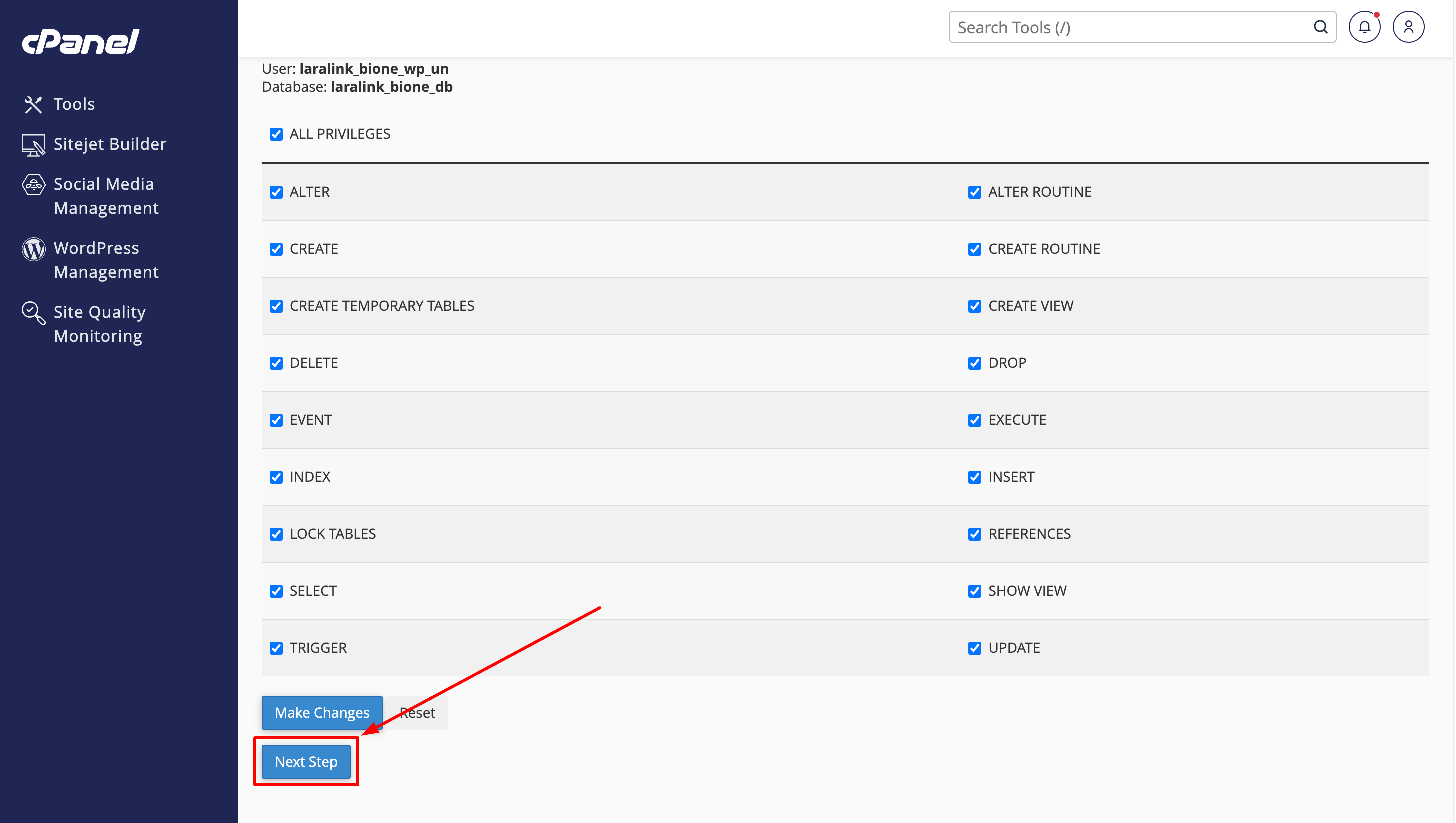Click the Sitejet Builder monitor icon
This screenshot has width=1456, height=823.
click(x=33, y=144)
